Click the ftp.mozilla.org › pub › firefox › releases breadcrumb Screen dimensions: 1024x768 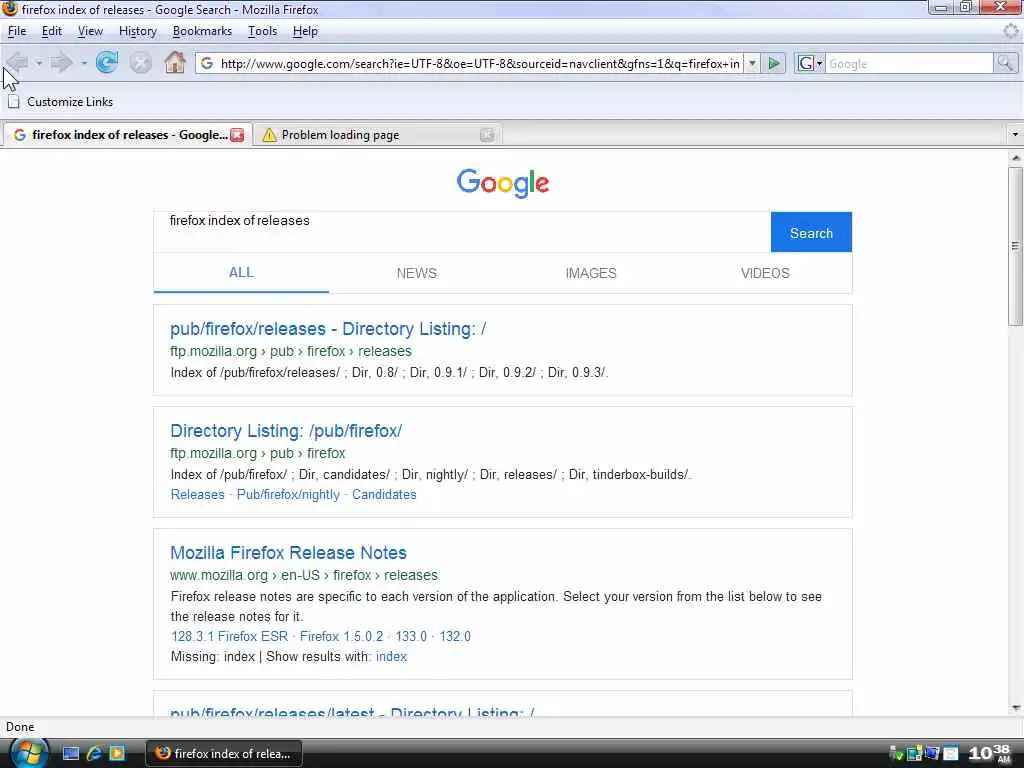[x=291, y=351]
